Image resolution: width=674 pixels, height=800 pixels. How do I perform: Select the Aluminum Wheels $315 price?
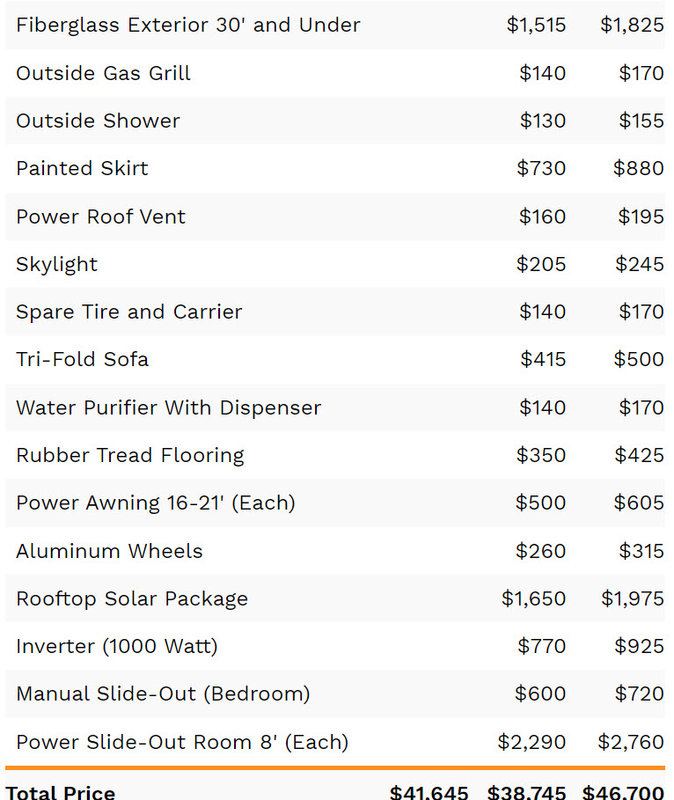[641, 551]
